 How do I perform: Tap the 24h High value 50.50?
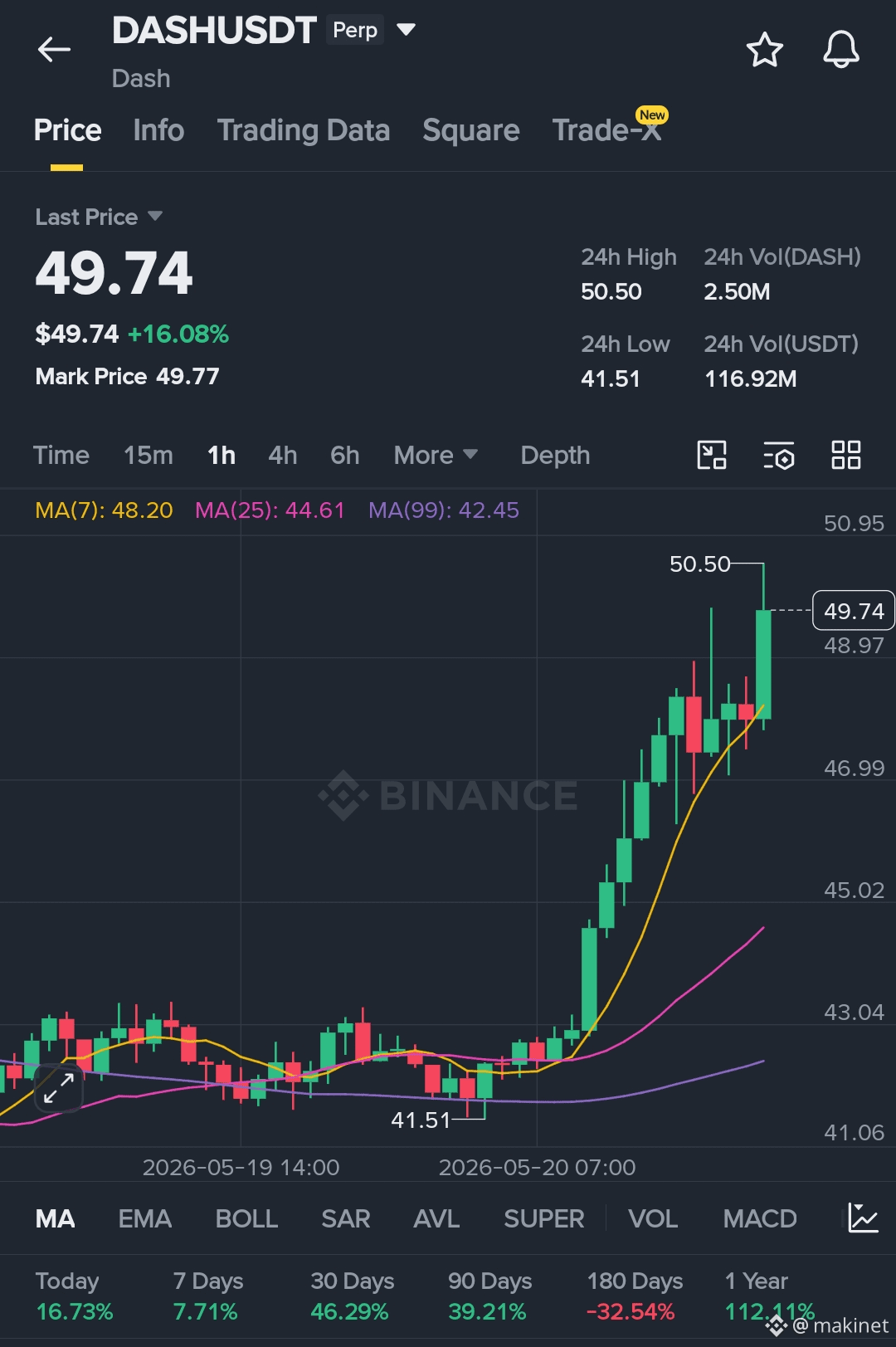[611, 291]
